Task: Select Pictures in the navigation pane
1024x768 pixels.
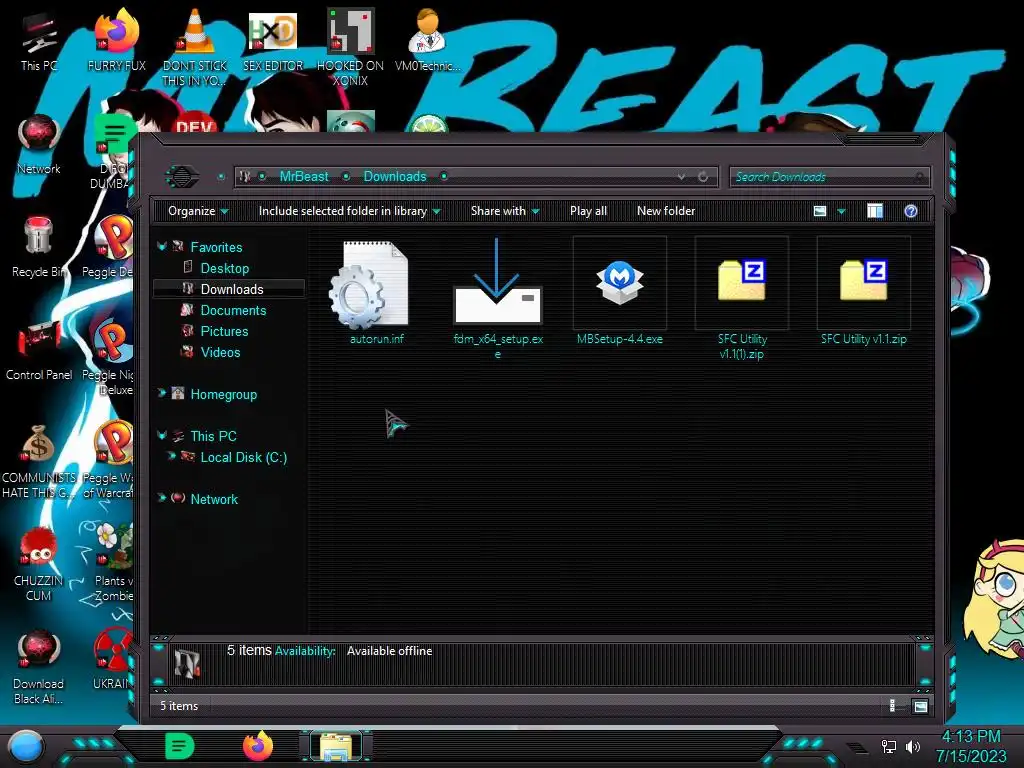Action: (x=224, y=331)
